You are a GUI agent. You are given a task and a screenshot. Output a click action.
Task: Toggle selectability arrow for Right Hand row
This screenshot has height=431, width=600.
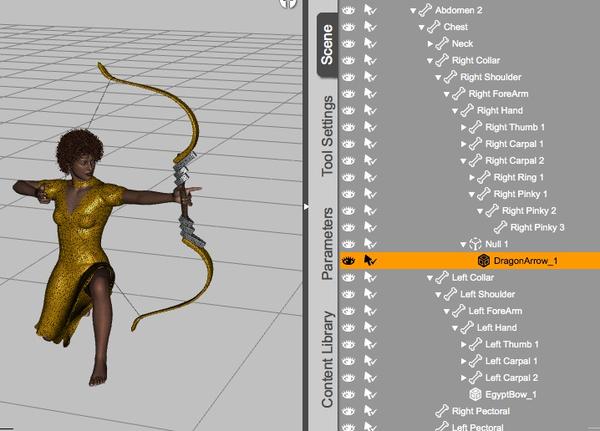click(x=370, y=110)
